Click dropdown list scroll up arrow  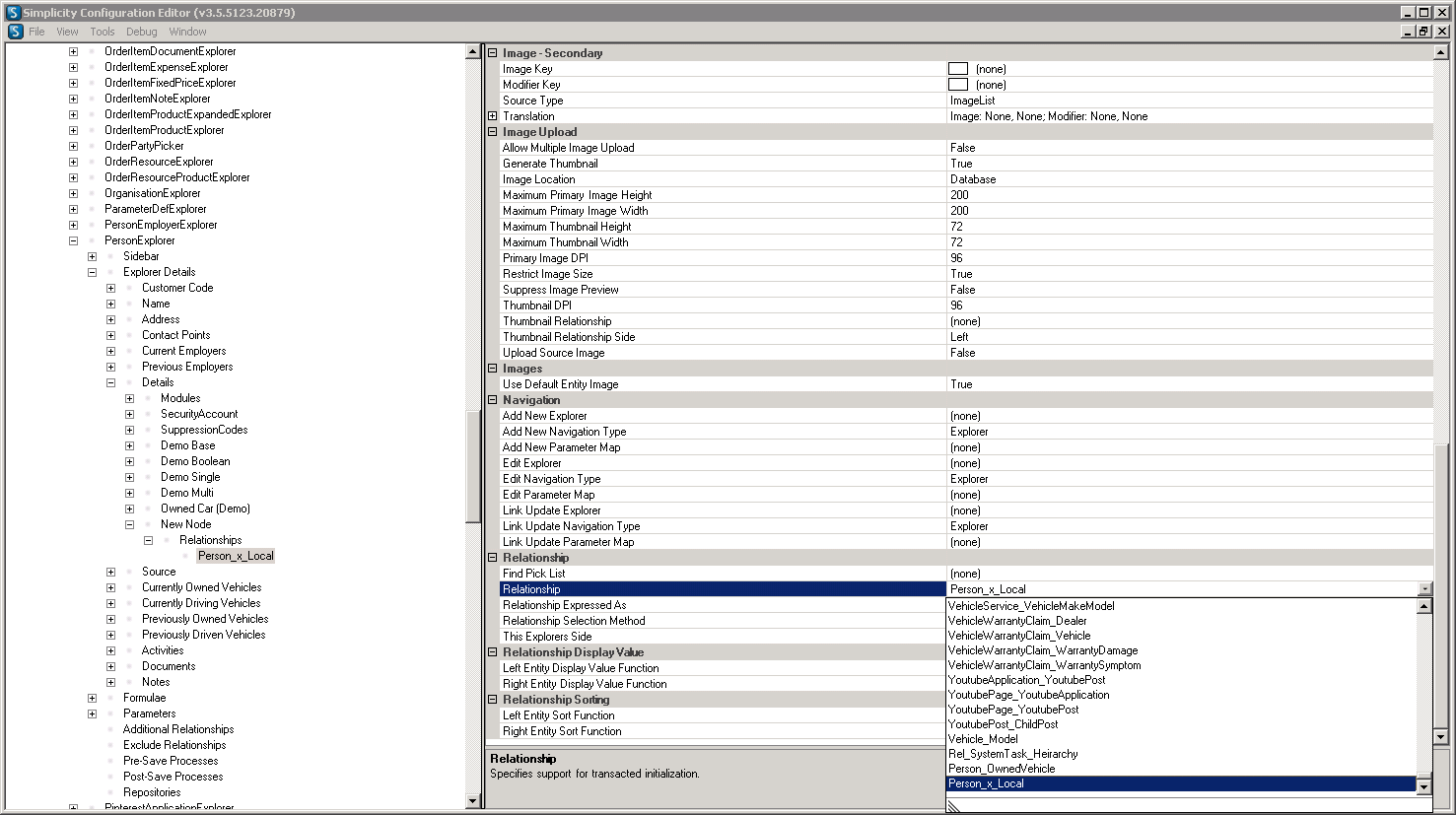coord(1424,606)
